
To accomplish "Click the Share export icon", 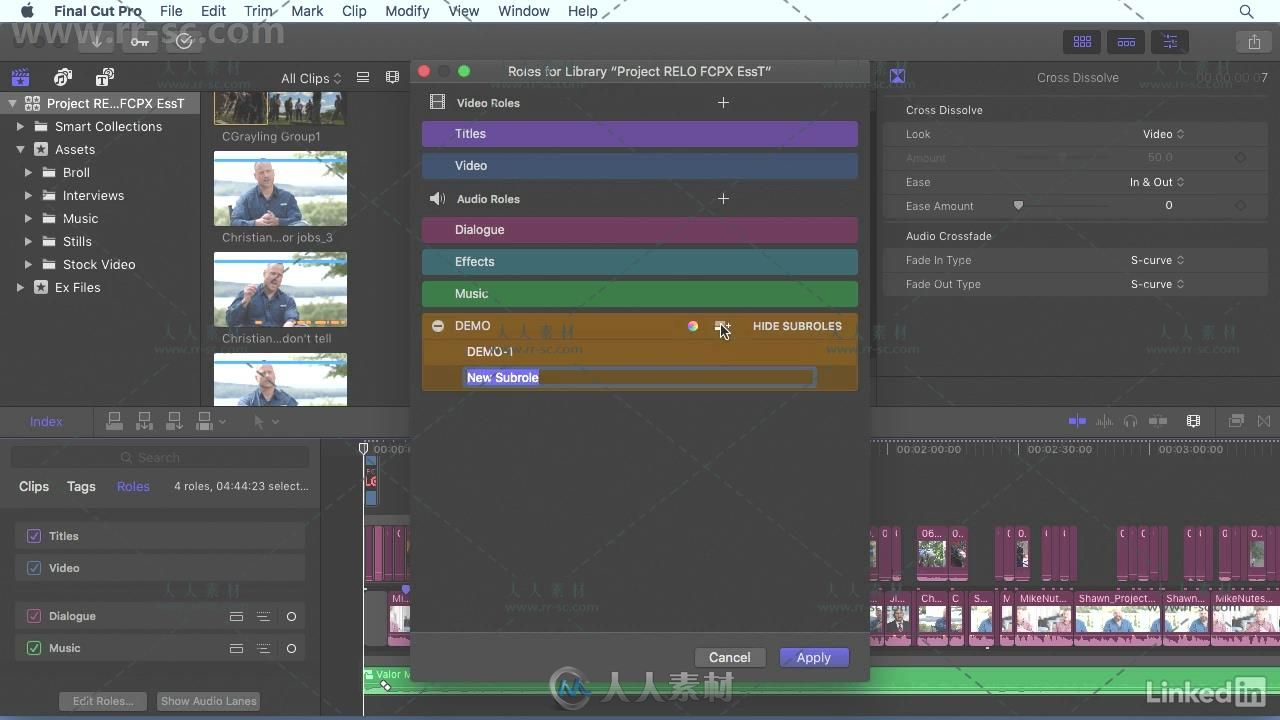I will (x=1254, y=42).
